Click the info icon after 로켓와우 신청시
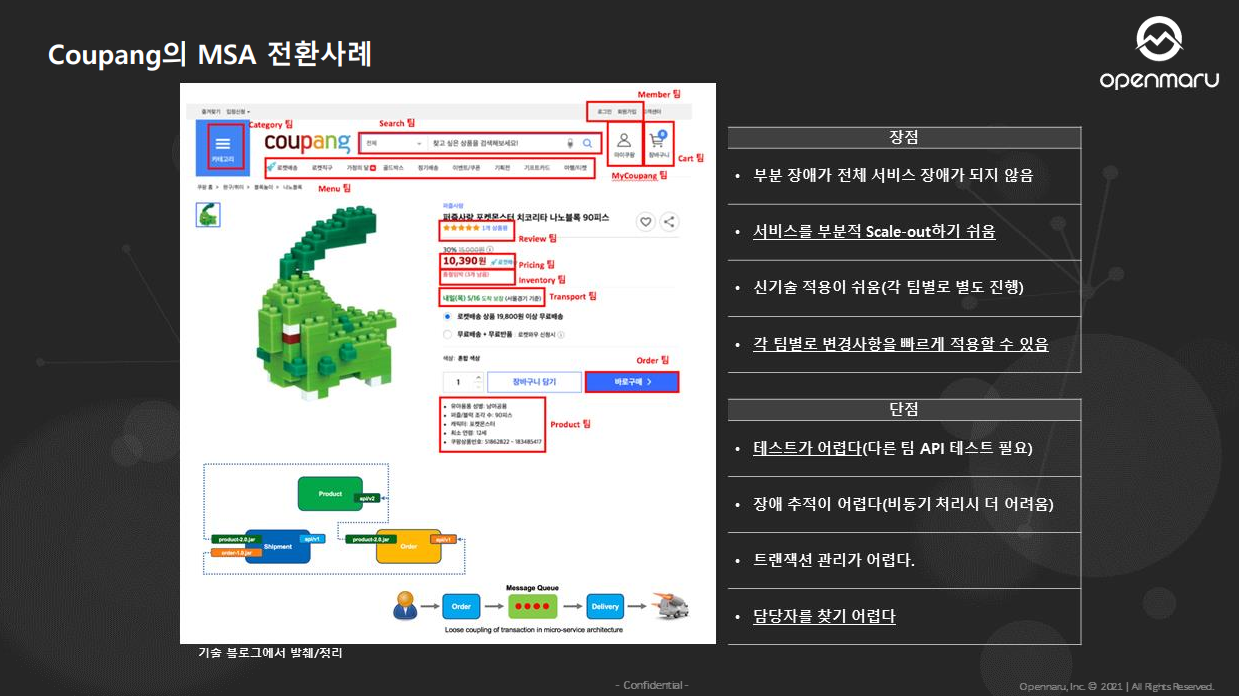Viewport: 1239px width, 696px height. [561, 335]
